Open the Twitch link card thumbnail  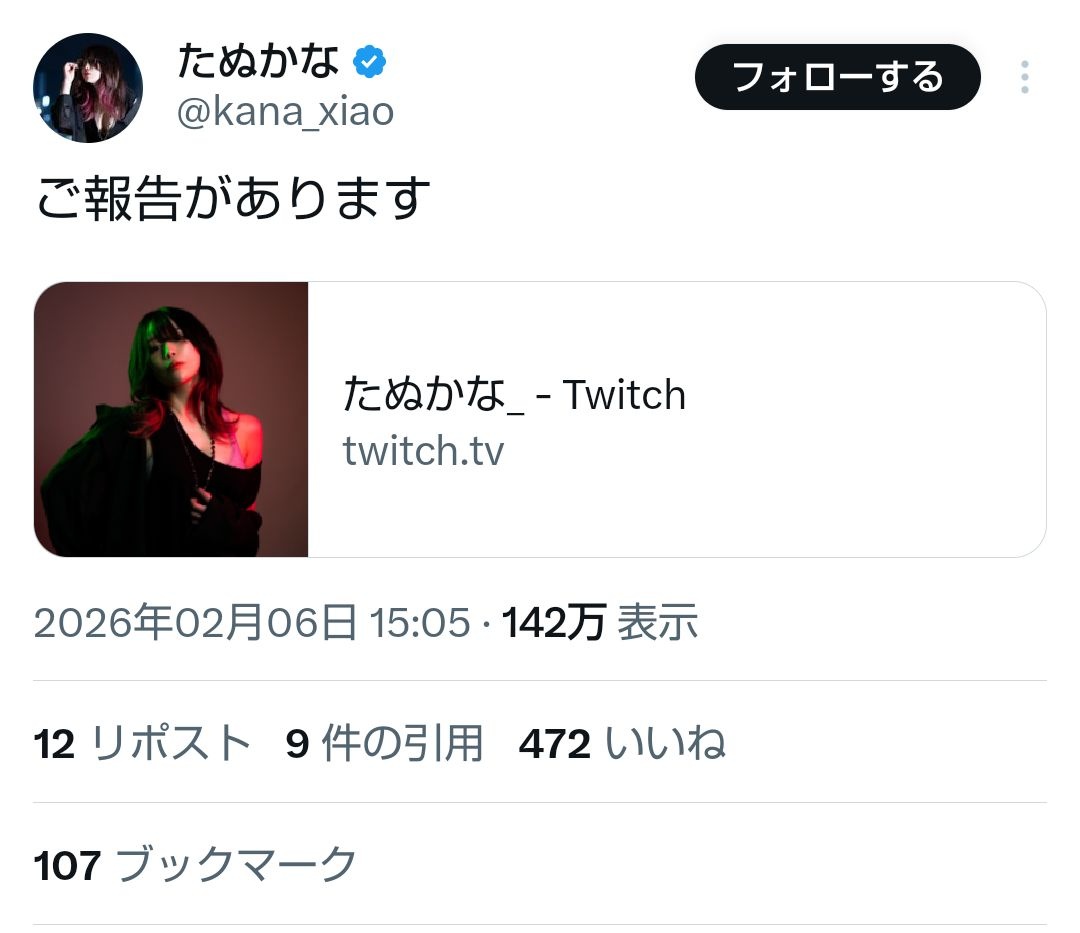171,419
